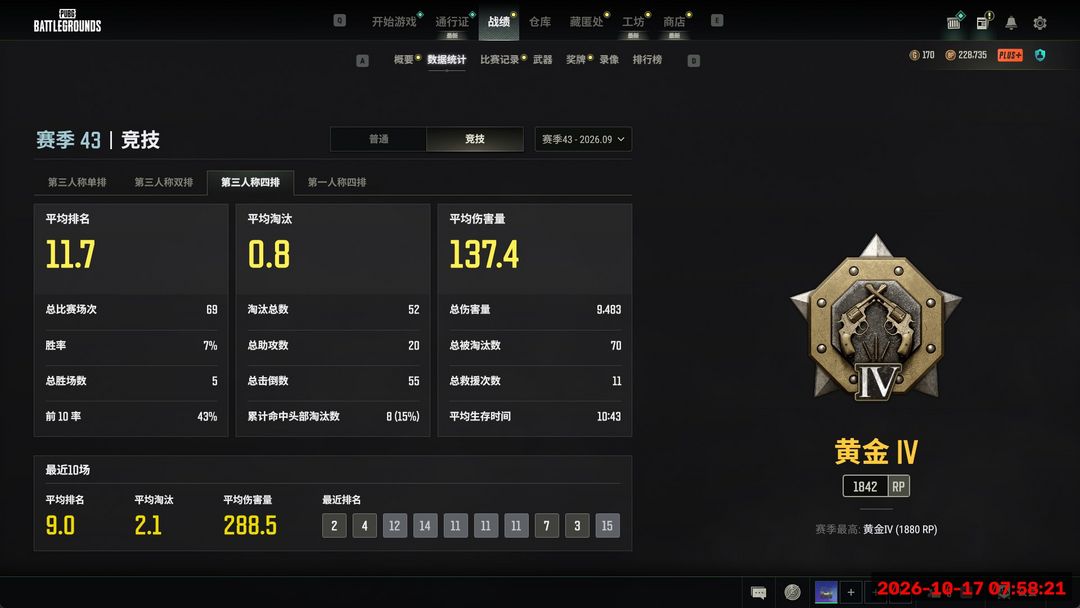Expand the 赛季43 - 2026.09 season dropdown

[583, 139]
